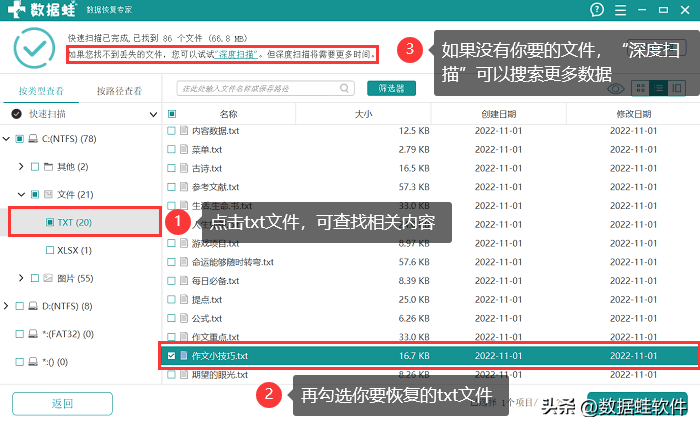Switch to list view icon
Image resolution: width=700 pixels, height=428 pixels.
(x=658, y=88)
